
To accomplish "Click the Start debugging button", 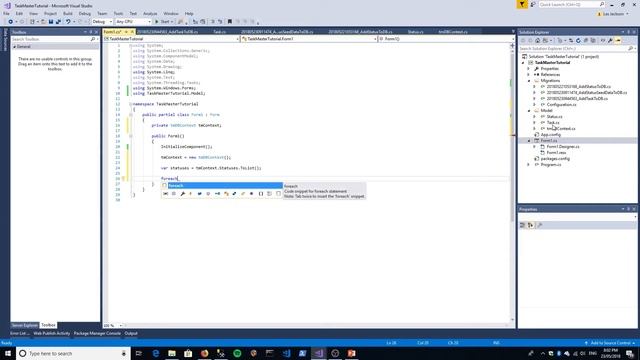I will 164,22.
